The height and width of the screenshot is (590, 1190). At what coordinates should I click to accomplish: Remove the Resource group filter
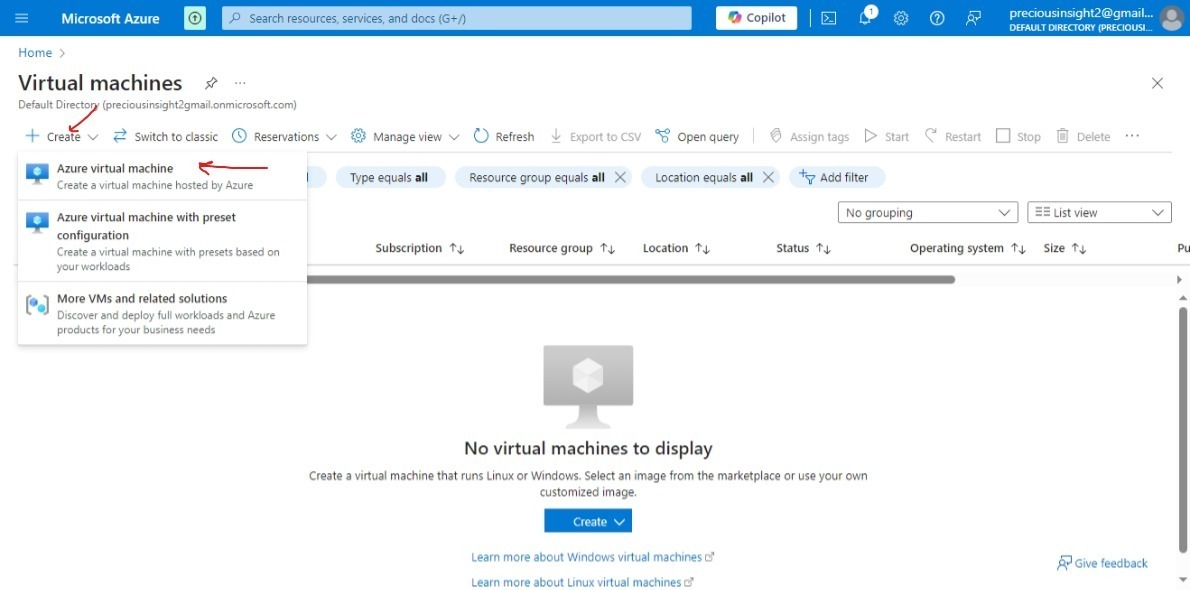coord(620,177)
